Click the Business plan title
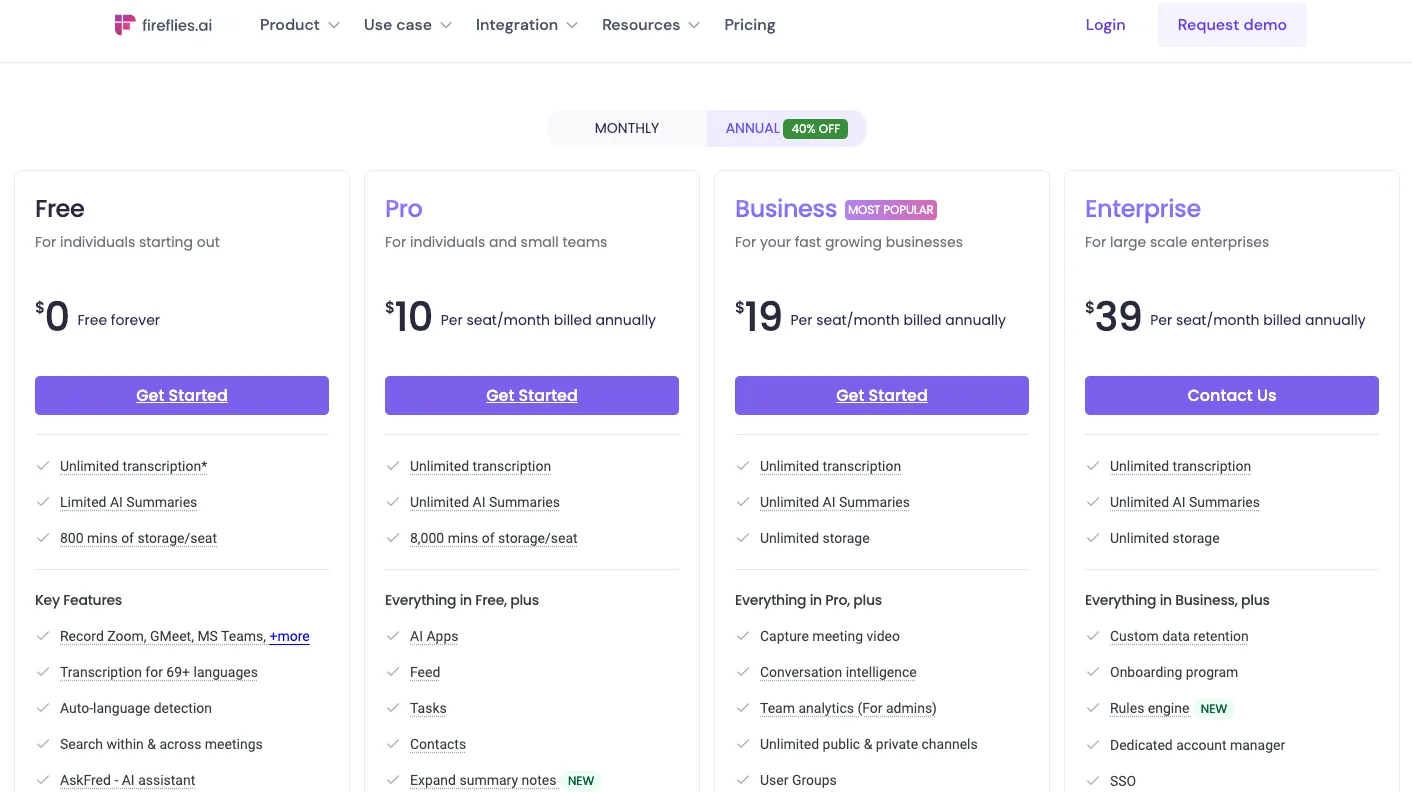This screenshot has width=1412, height=792. pyautogui.click(x=786, y=209)
